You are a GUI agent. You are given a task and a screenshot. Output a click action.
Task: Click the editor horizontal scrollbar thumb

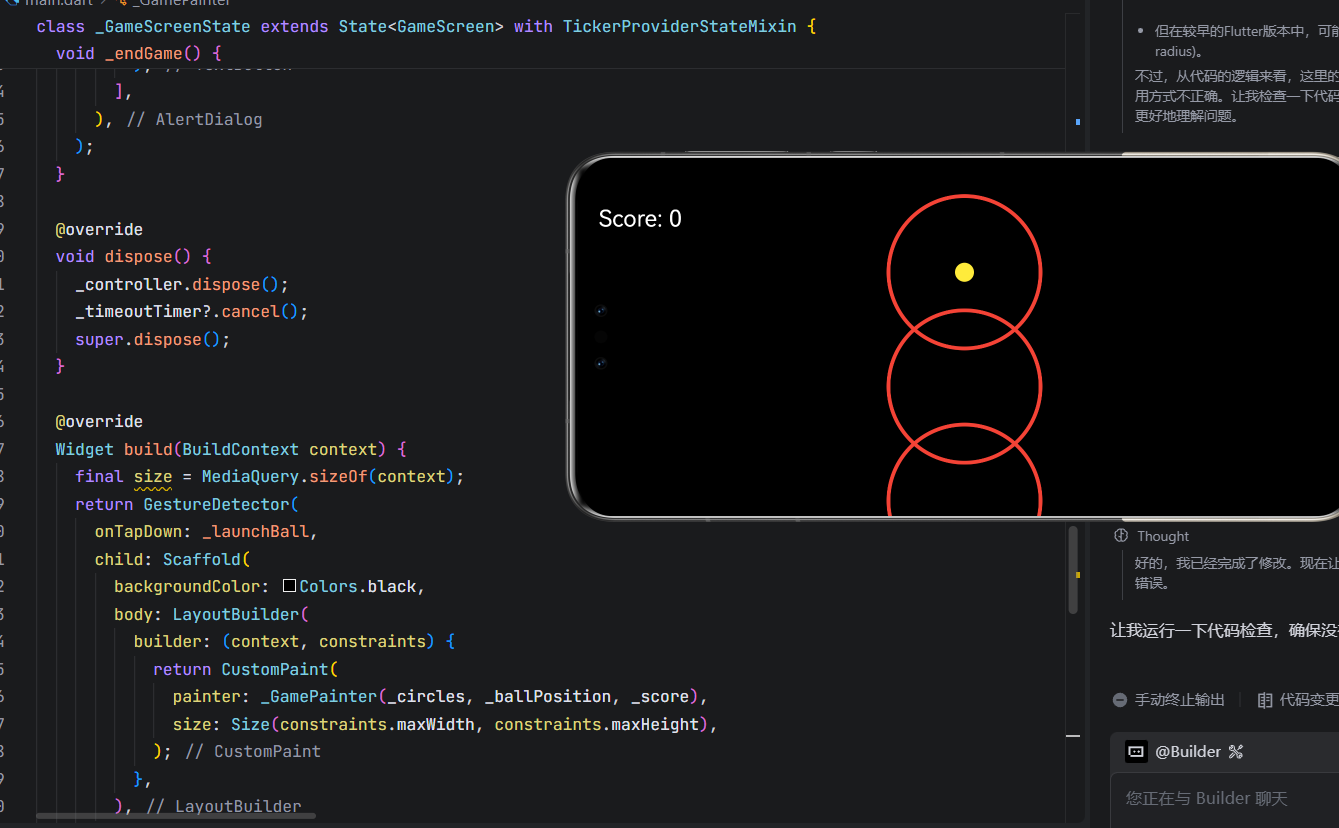[176, 816]
